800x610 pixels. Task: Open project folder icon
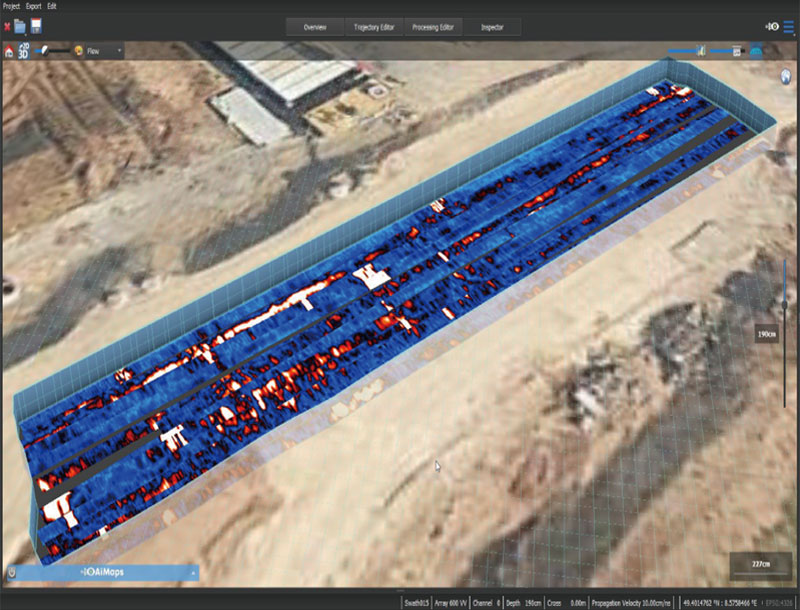(20, 26)
